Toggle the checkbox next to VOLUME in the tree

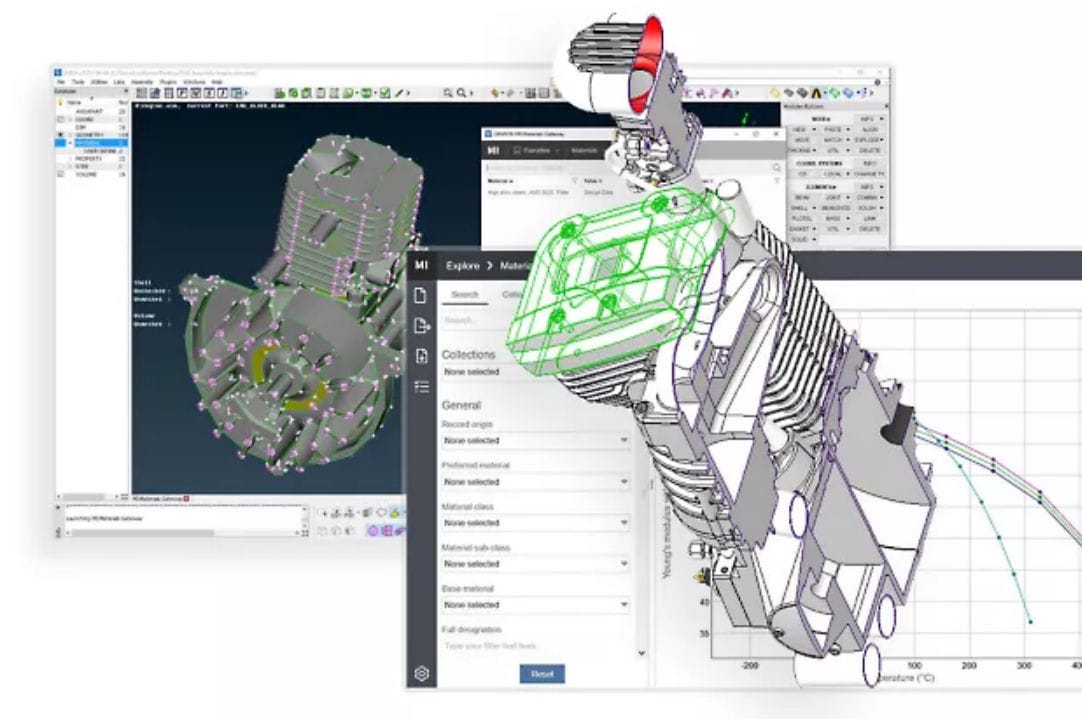click(62, 174)
